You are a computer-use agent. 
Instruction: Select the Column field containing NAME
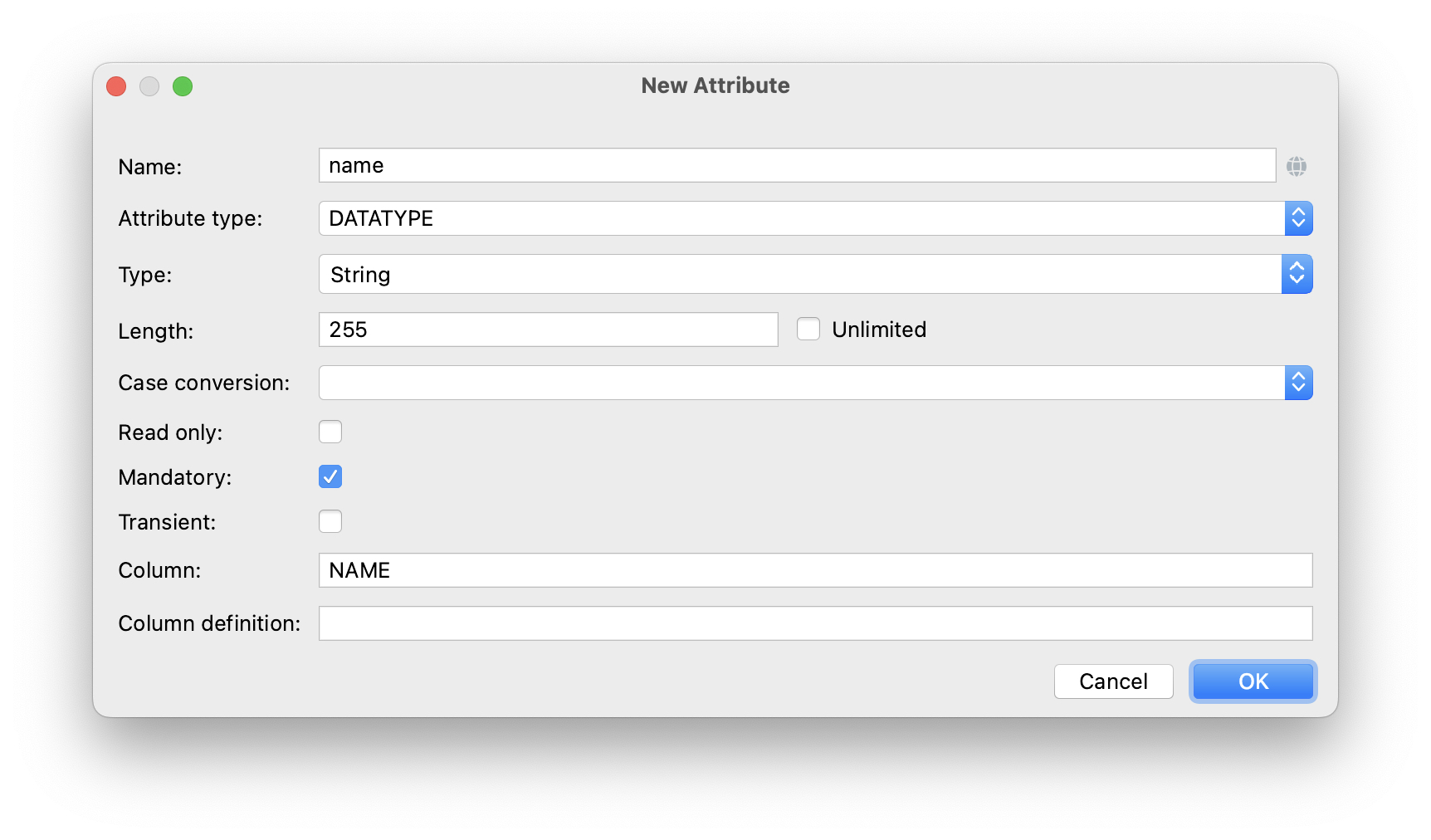pyautogui.click(x=815, y=570)
